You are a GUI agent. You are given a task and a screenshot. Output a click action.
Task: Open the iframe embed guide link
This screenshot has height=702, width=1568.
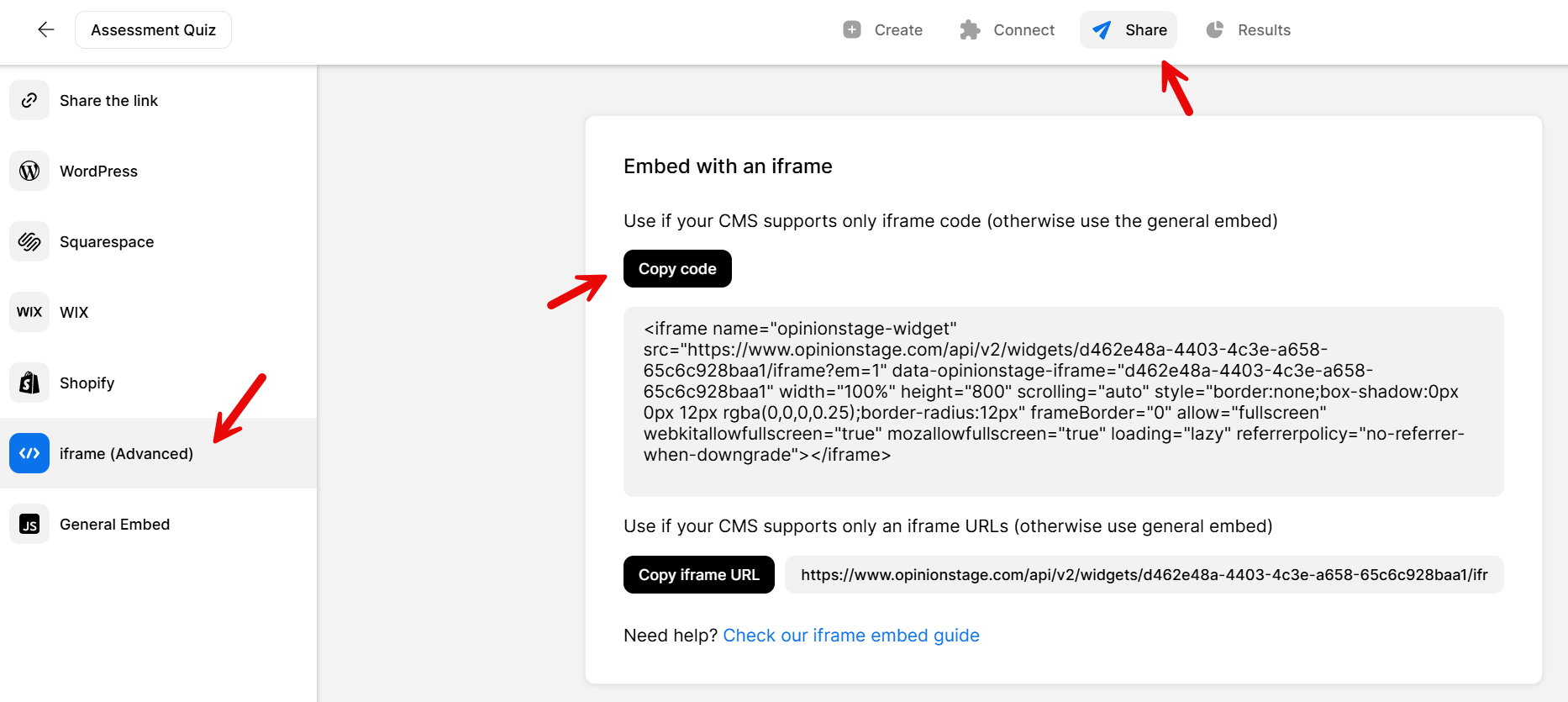tap(851, 635)
